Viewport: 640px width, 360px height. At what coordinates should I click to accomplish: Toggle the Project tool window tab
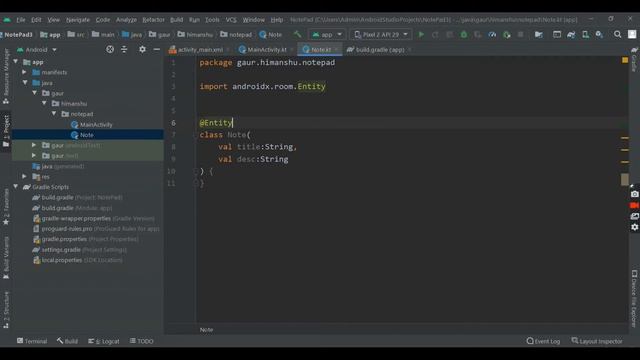[x=6, y=131]
